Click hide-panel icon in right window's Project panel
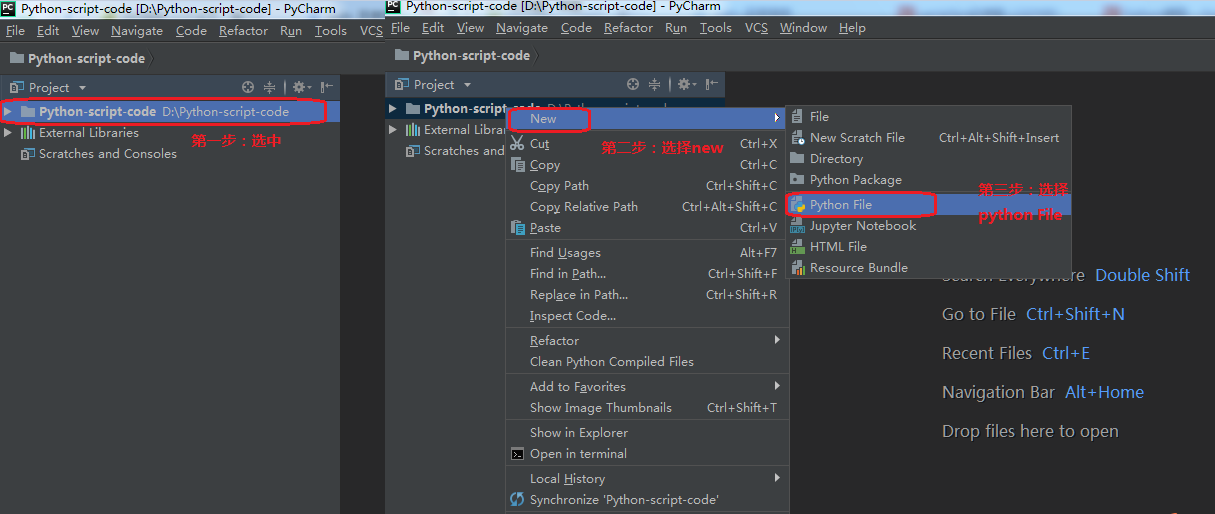 click(712, 85)
